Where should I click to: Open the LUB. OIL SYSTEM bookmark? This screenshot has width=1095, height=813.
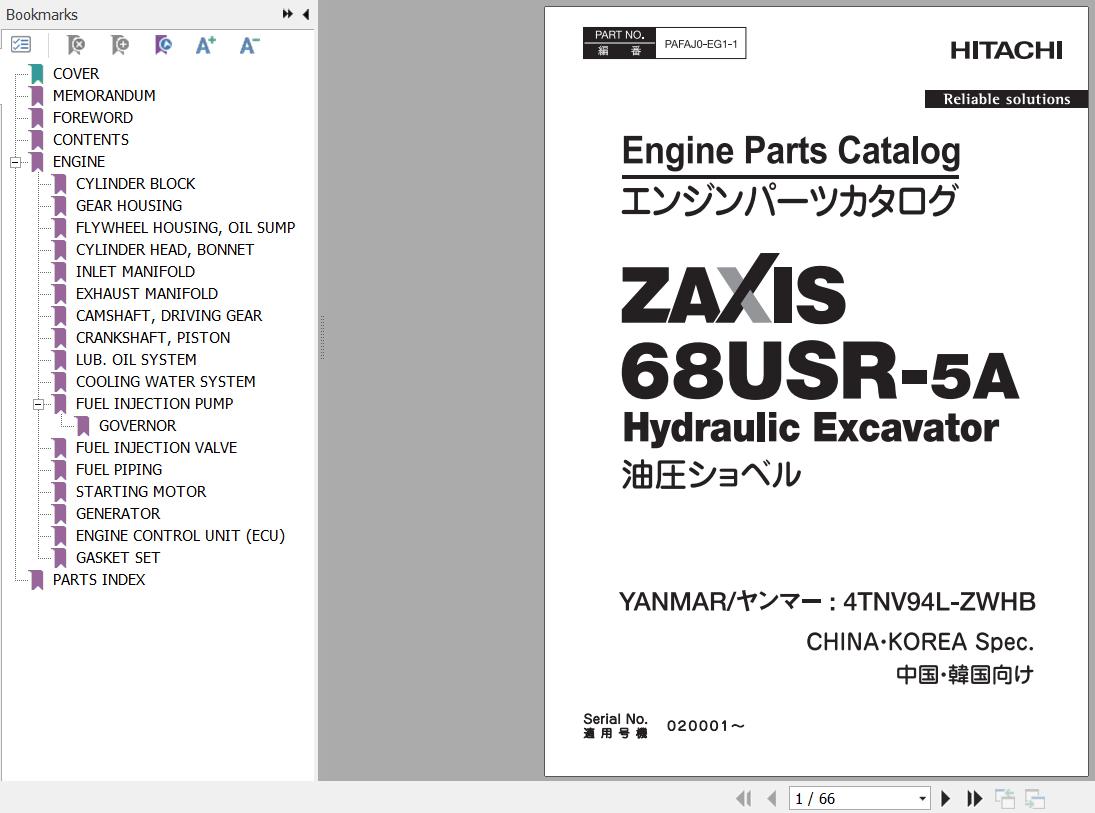click(136, 360)
